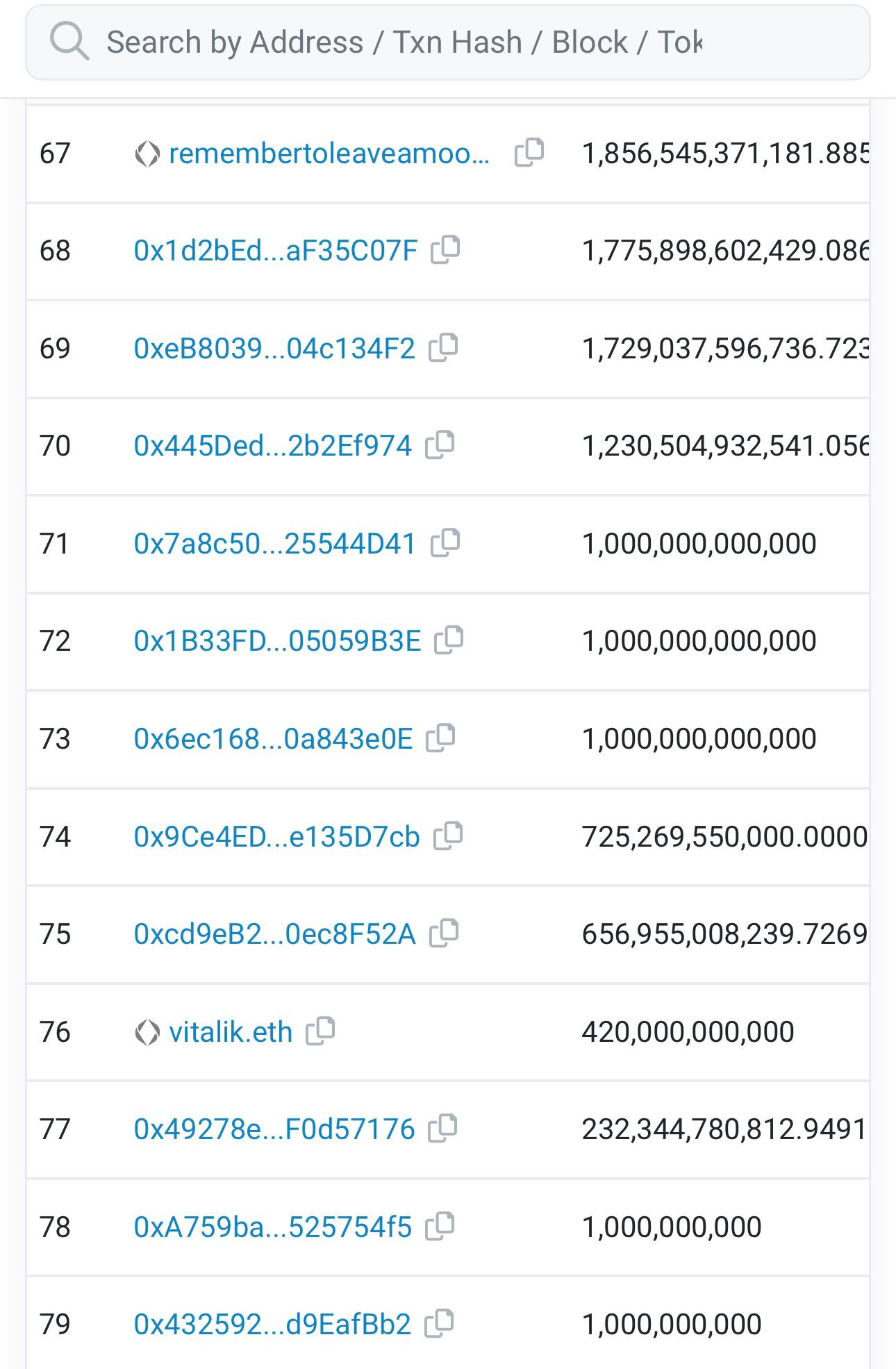Open remembertoleaveamoo... holder link
This screenshot has width=896, height=1369.
329,154
